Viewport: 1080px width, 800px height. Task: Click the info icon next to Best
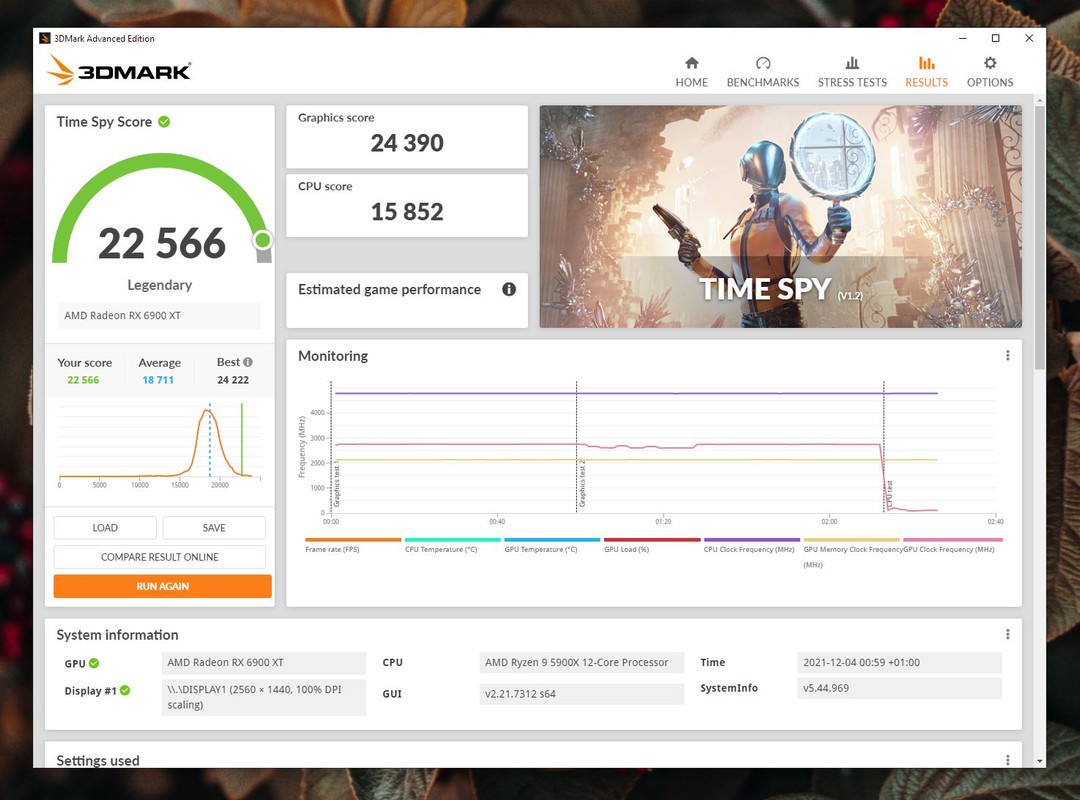pos(248,362)
